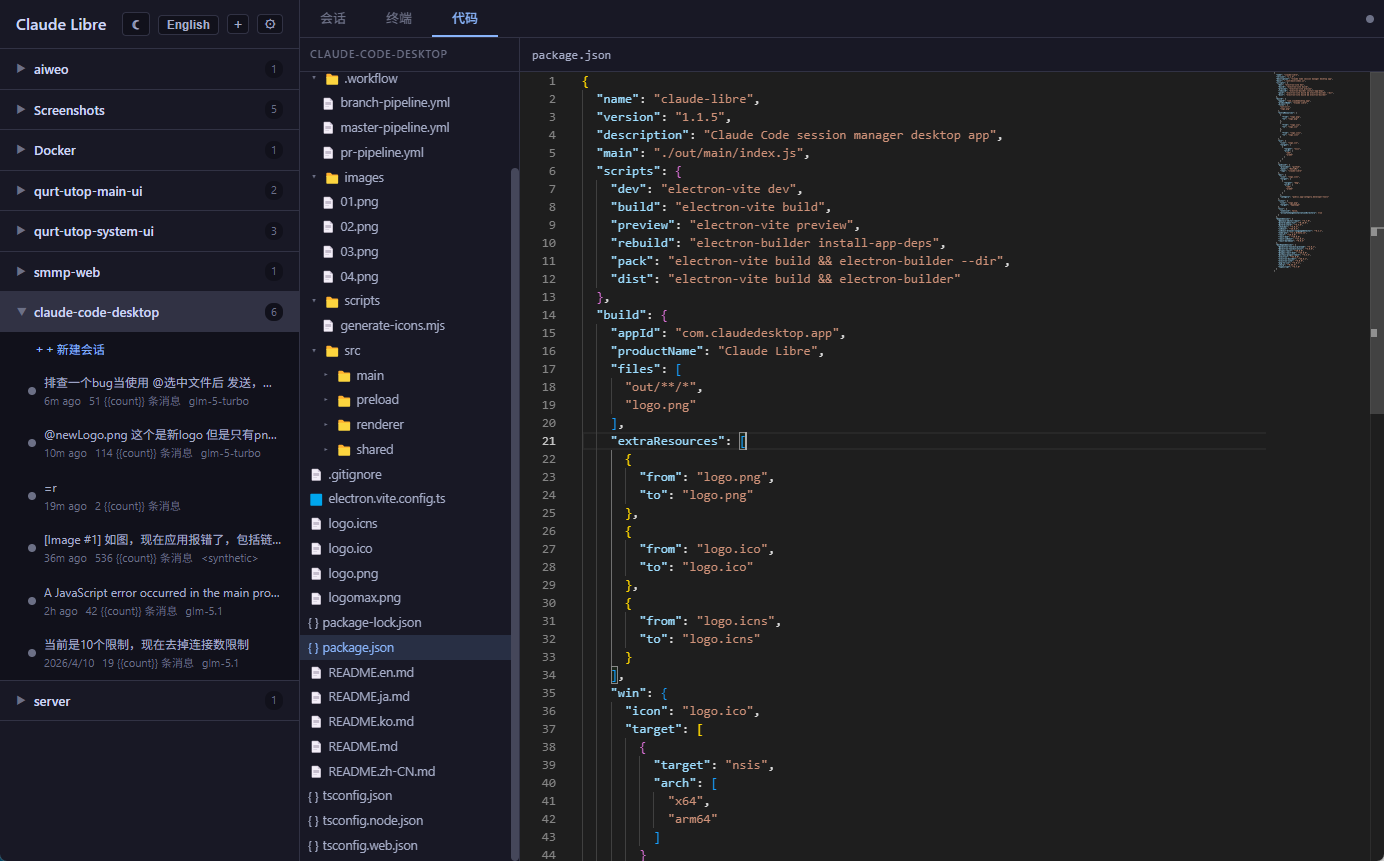Image resolution: width=1384 pixels, height=861 pixels.
Task: Click the file icon of generate-icons.mjs
Action: pyautogui.click(x=328, y=326)
